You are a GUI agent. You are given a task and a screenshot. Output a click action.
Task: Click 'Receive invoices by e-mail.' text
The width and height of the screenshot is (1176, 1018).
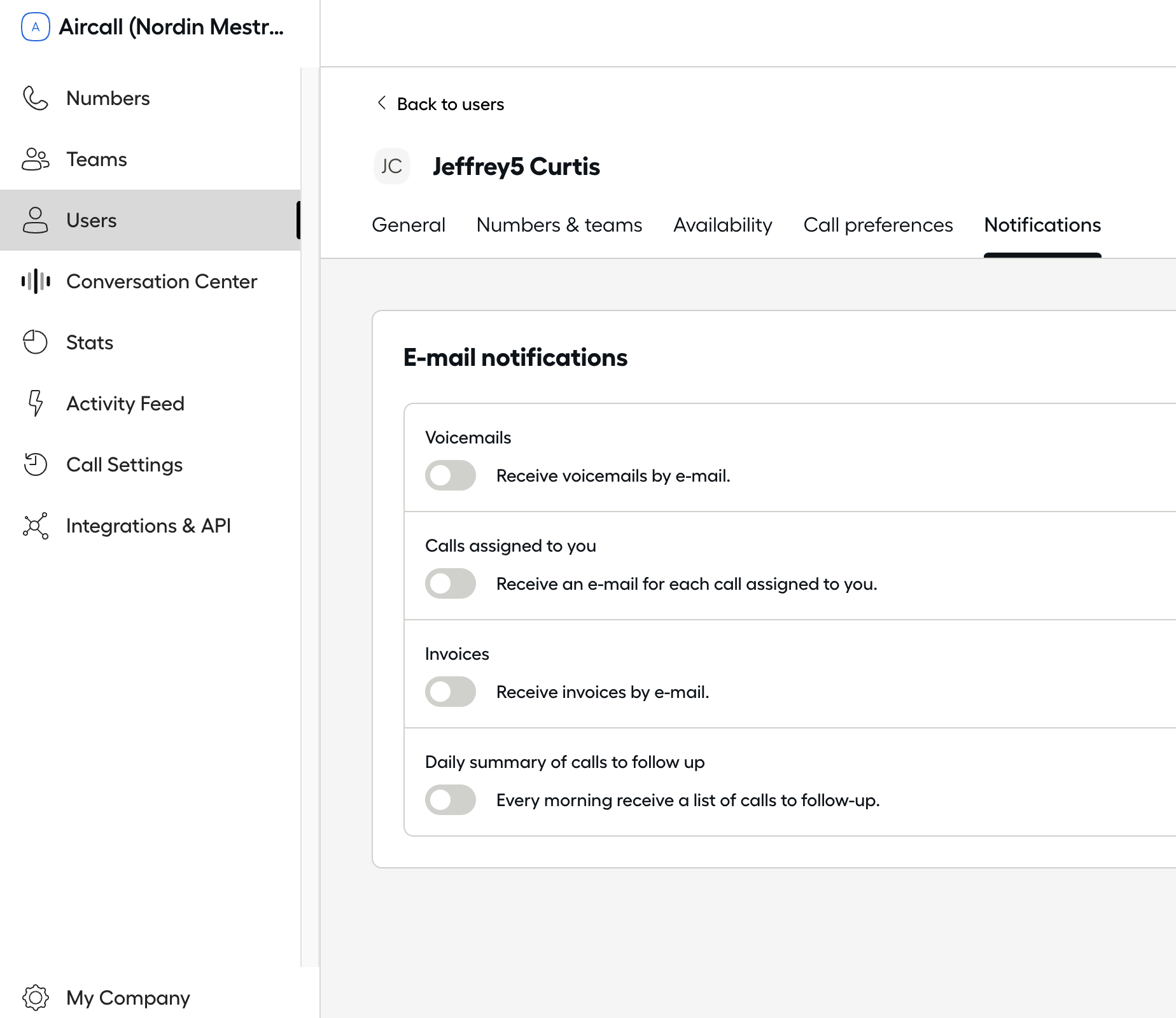pyautogui.click(x=603, y=692)
